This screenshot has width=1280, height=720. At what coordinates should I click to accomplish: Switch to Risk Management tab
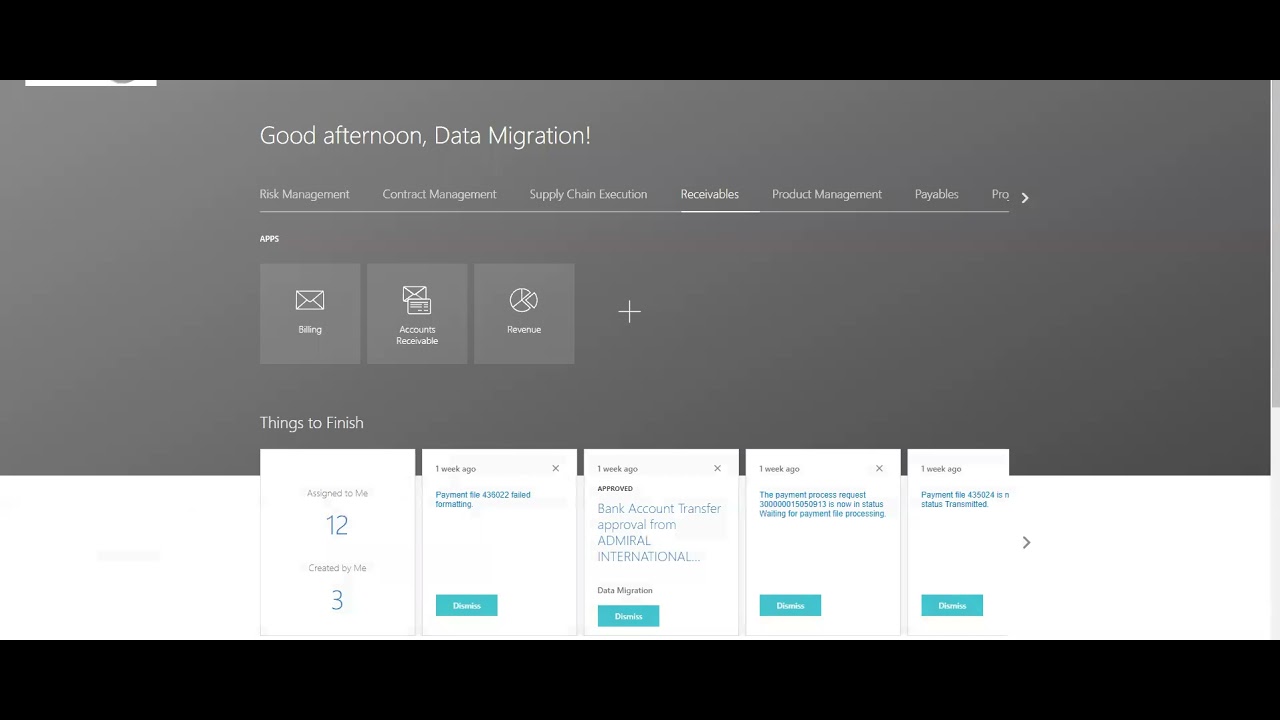click(x=304, y=194)
